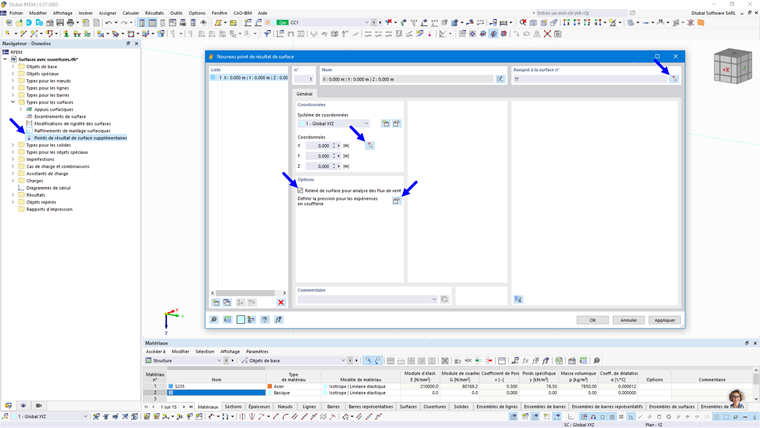Click search icon in Matériaux table toolbar
Image resolution: width=760 pixels, height=428 pixels.
tap(597, 361)
